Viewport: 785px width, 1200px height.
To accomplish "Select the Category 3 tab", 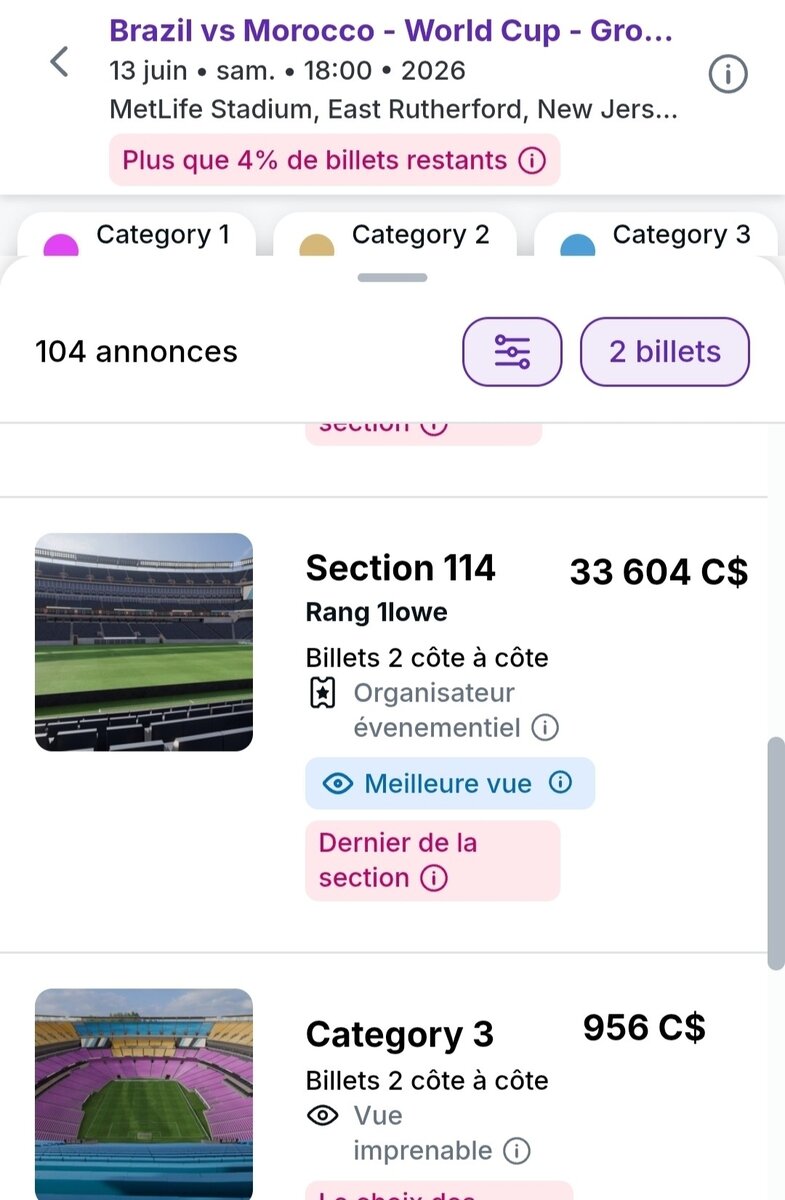I will coord(656,236).
